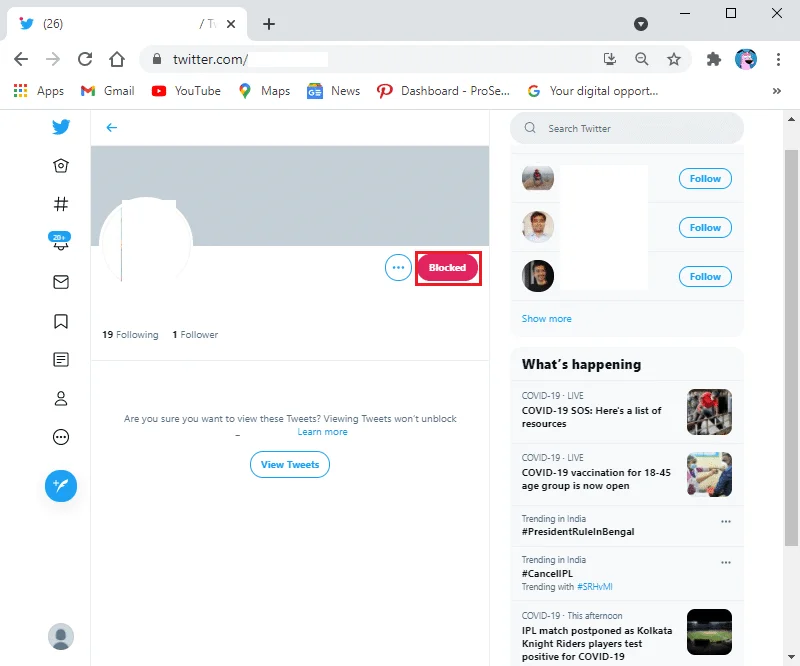800x666 pixels.
Task: Open the Explore hashtag icon
Action: pyautogui.click(x=61, y=204)
